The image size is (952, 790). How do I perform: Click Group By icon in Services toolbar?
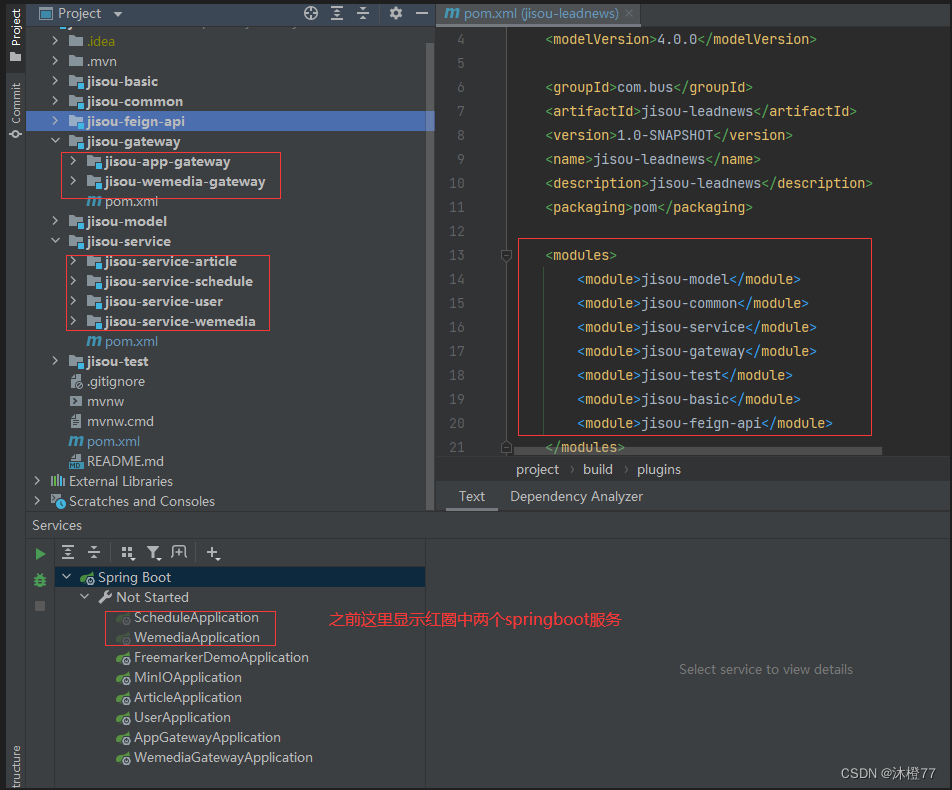click(128, 553)
